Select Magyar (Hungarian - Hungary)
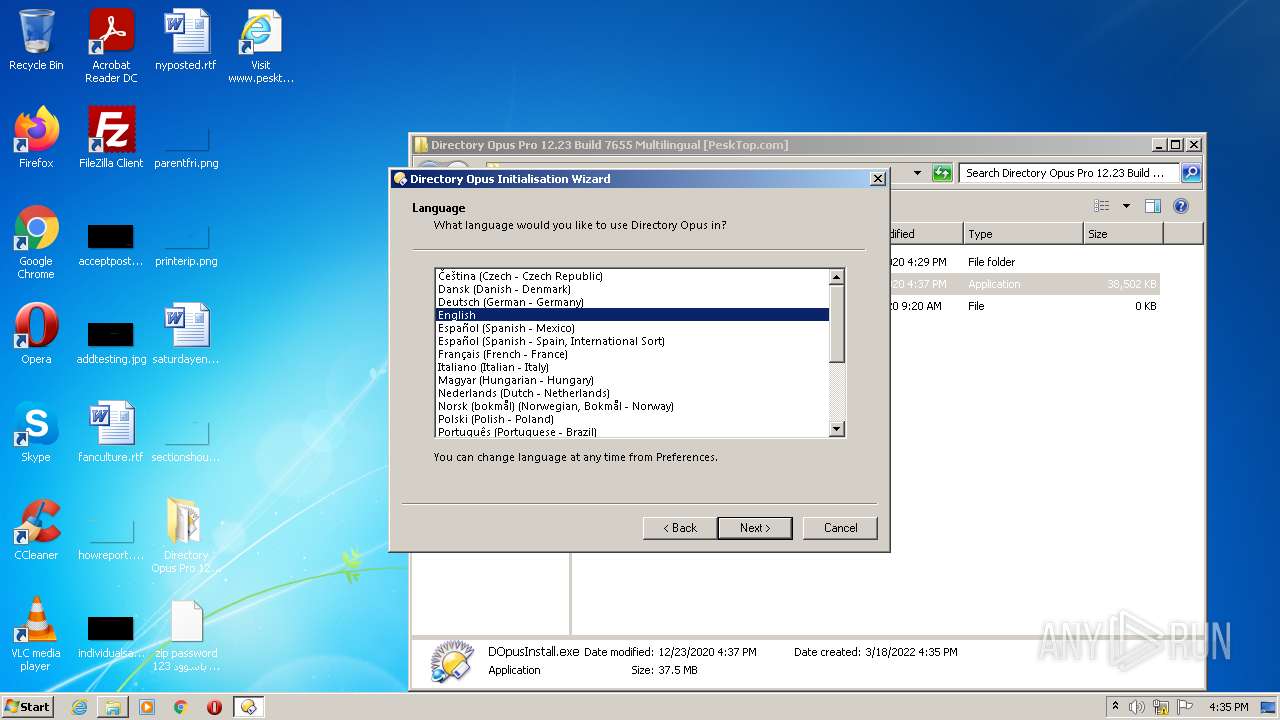Image resolution: width=1280 pixels, height=720 pixels. pyautogui.click(x=632, y=380)
